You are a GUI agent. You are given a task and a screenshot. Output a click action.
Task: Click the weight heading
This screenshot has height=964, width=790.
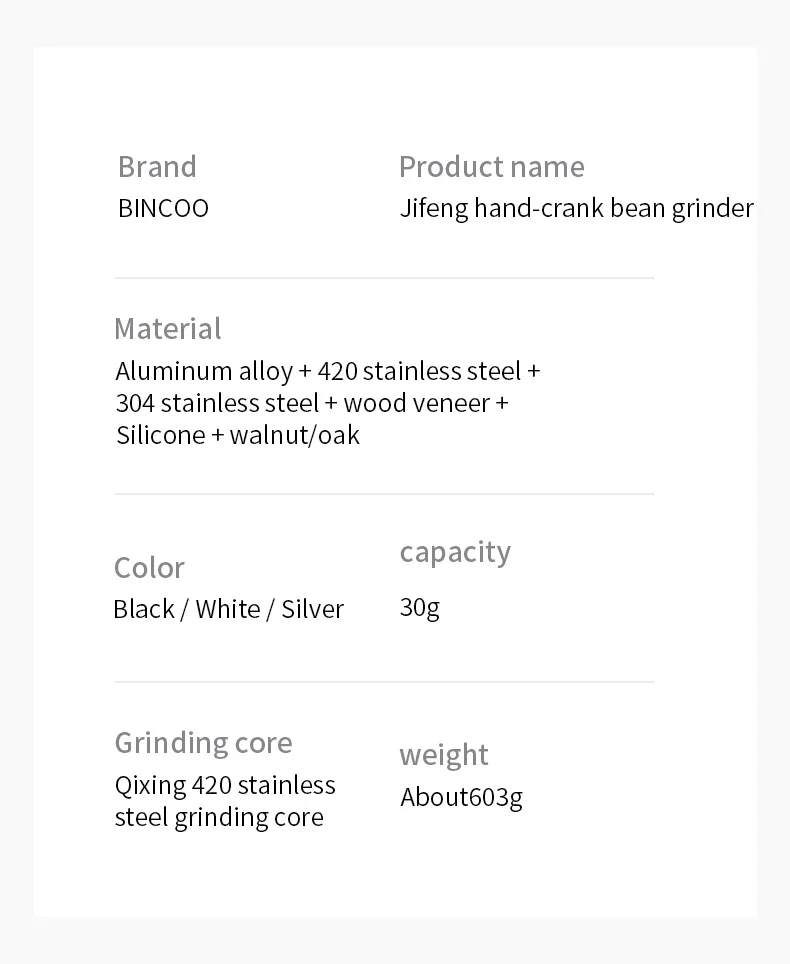coord(444,755)
